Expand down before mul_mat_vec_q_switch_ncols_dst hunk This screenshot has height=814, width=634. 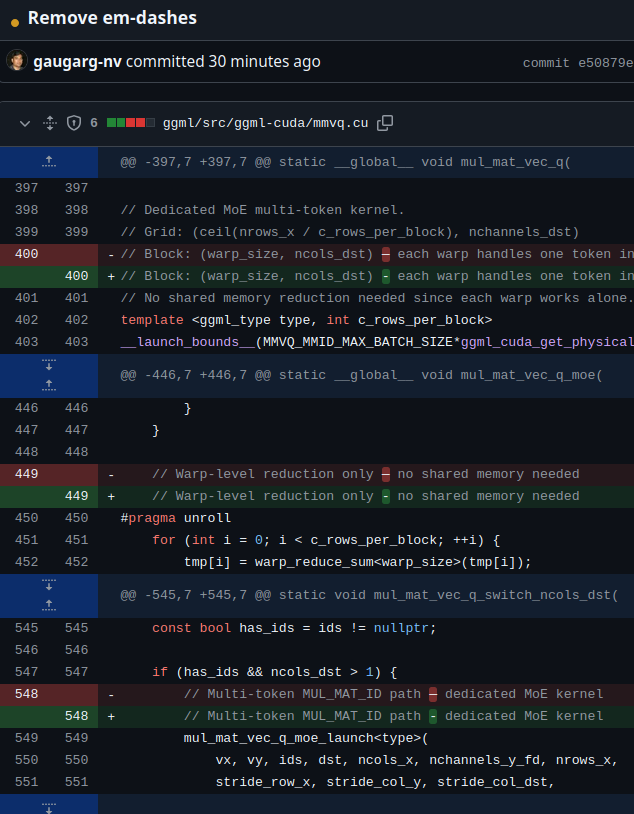click(49, 585)
